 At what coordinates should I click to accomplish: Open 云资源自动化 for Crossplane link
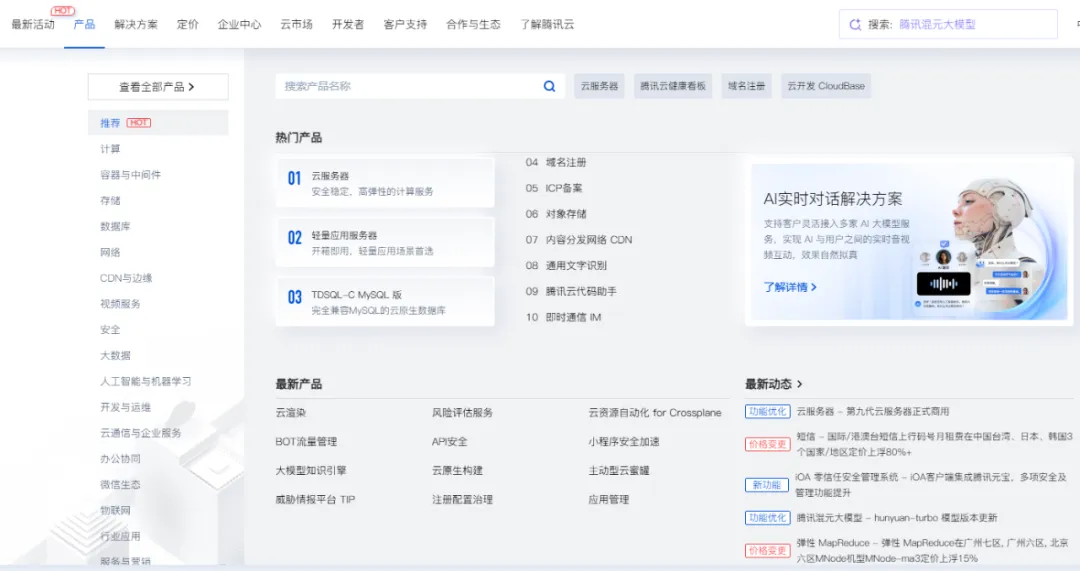654,413
